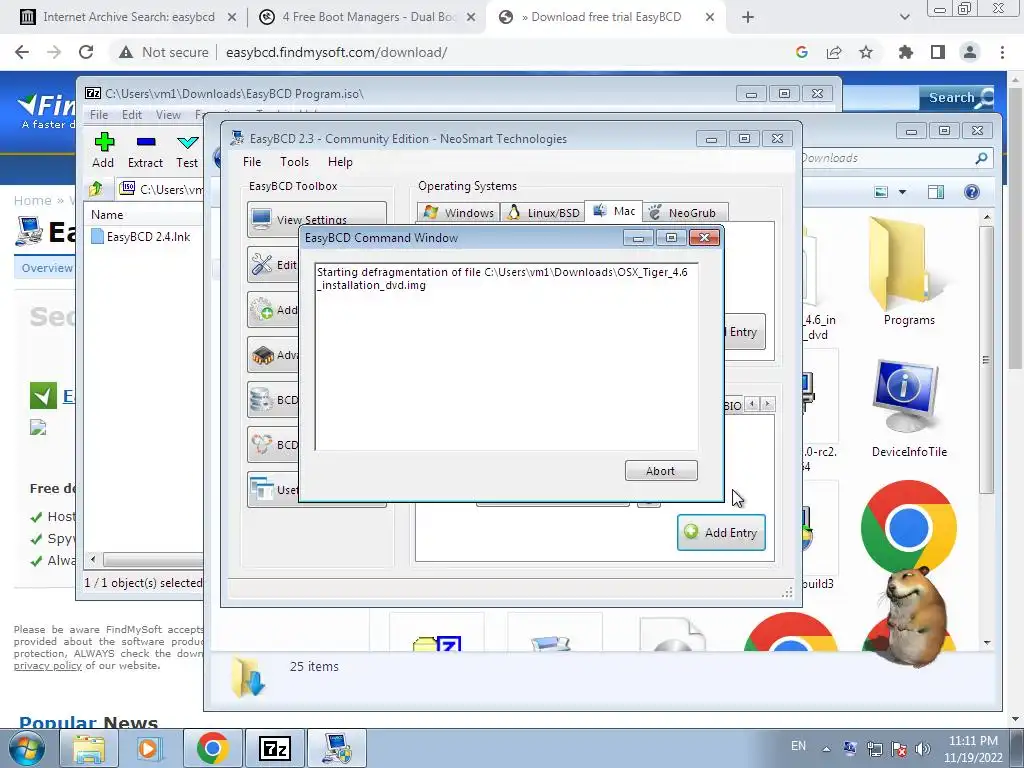Switch to the Linux/BSD tab
The height and width of the screenshot is (768, 1024).
[x=543, y=213]
